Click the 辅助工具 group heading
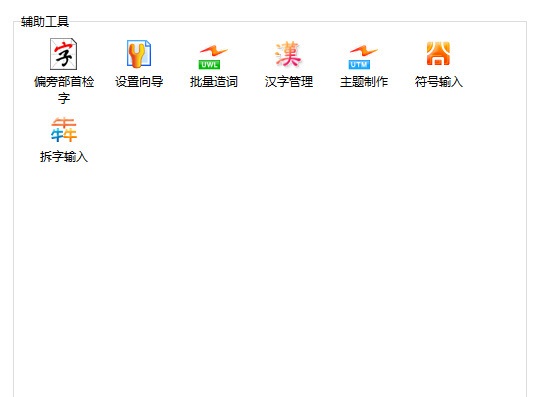This screenshot has width=540, height=397. click(45, 22)
